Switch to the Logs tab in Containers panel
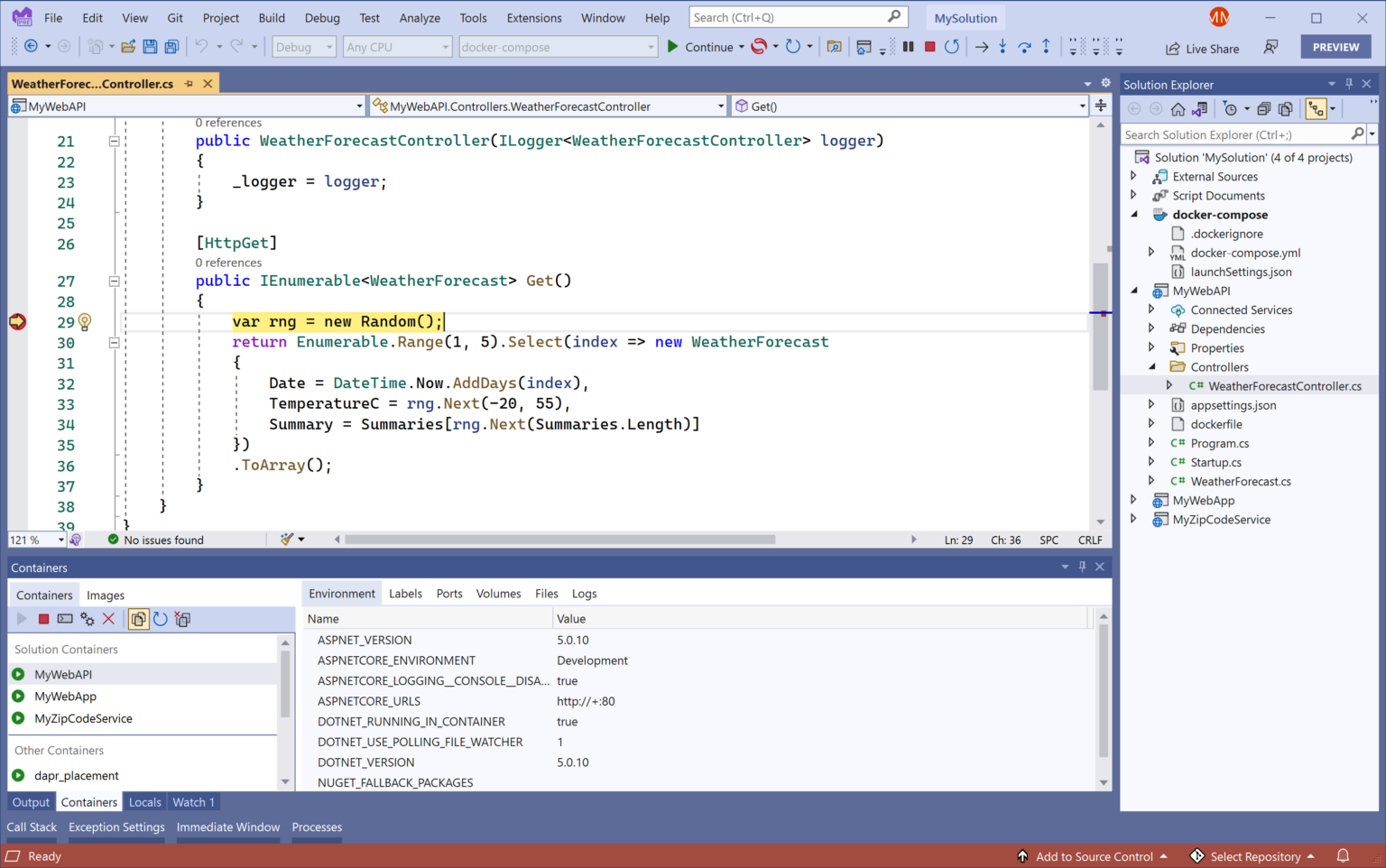Viewport: 1386px width, 868px height. point(584,594)
